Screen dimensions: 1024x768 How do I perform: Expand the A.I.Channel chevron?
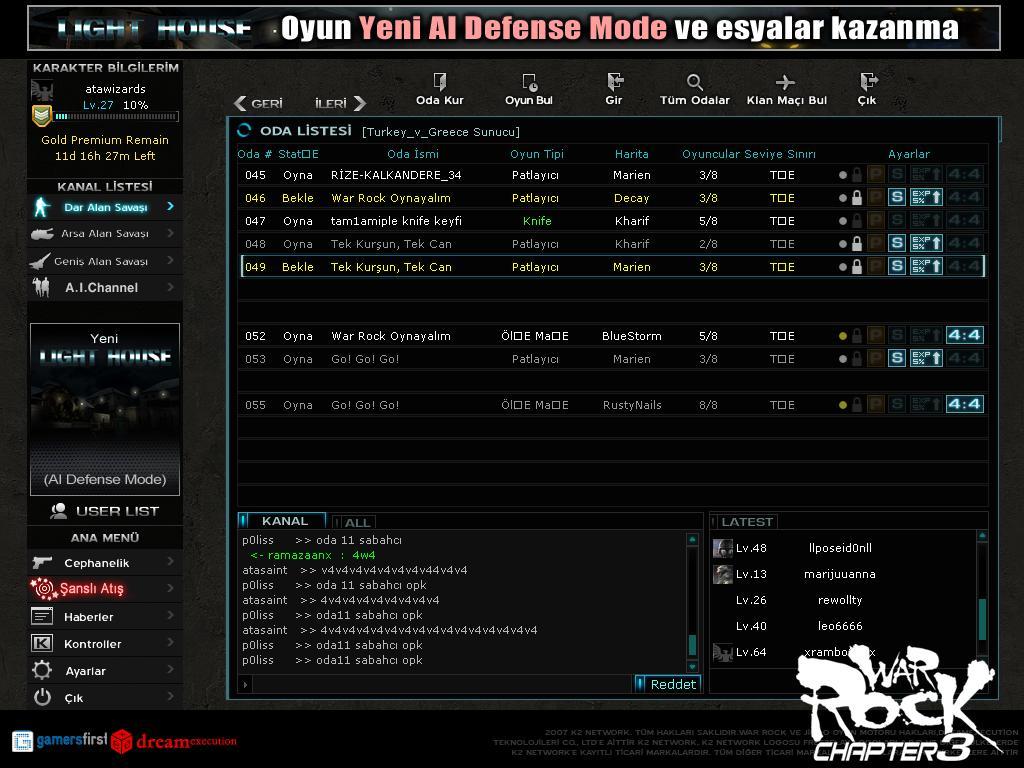coord(170,287)
